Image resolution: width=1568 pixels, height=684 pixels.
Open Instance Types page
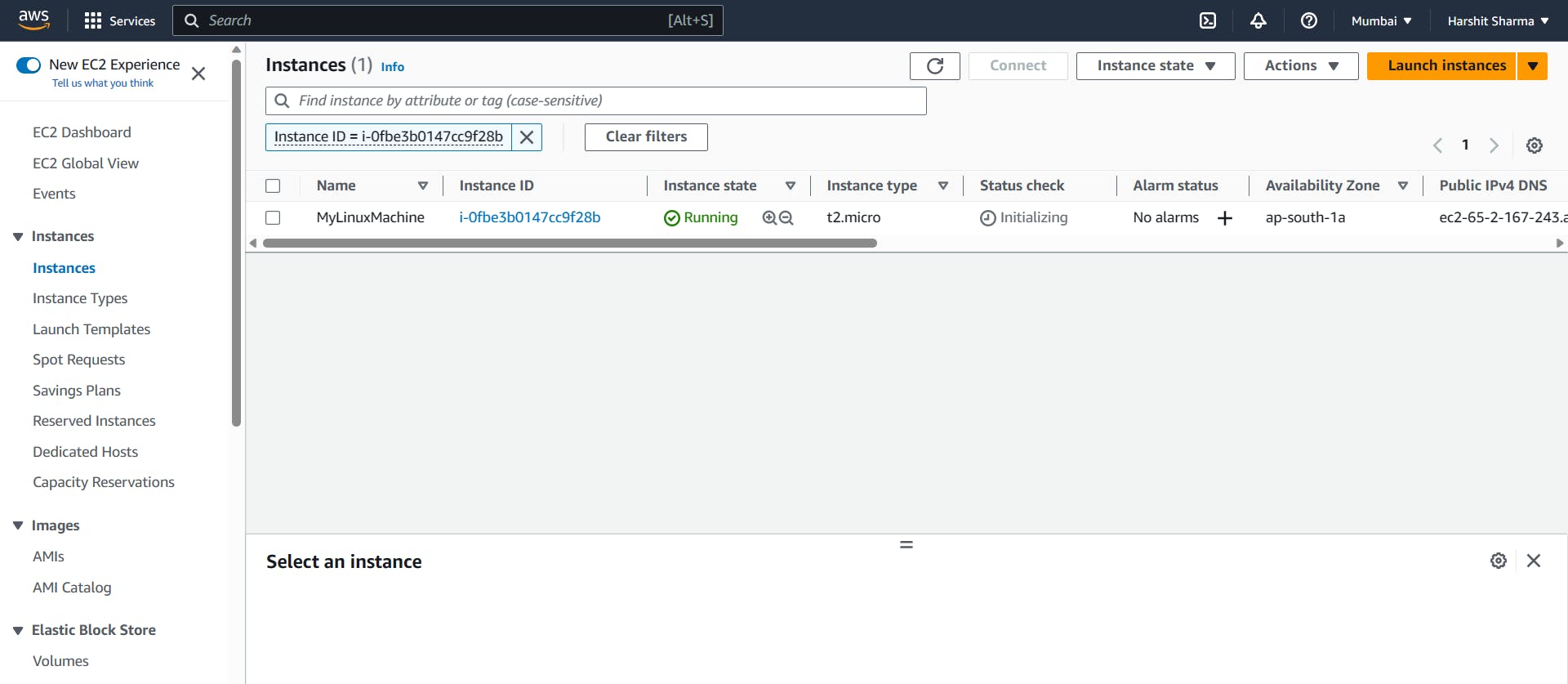pyautogui.click(x=80, y=298)
